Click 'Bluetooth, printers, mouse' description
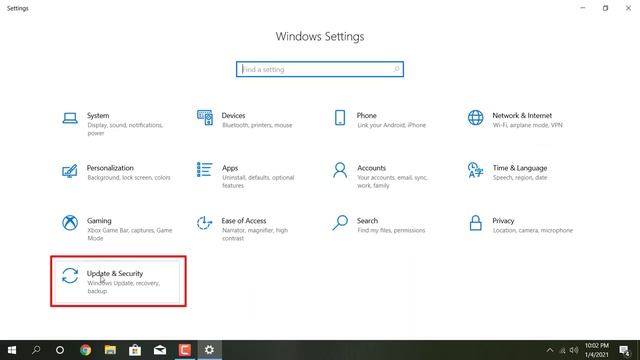 [257, 125]
